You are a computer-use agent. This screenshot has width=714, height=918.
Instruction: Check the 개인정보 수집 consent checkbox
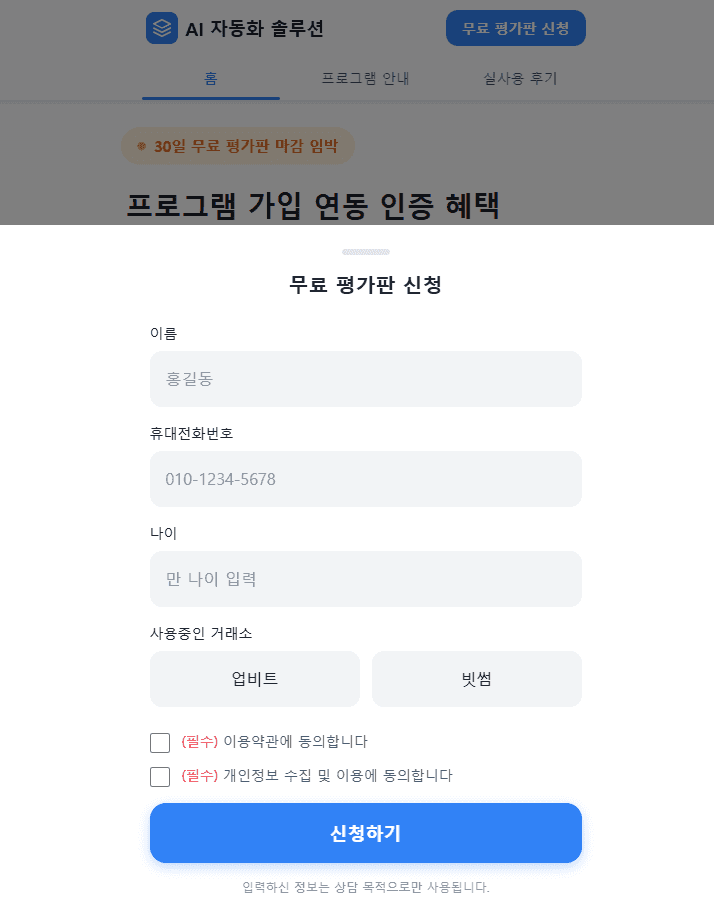click(x=160, y=775)
